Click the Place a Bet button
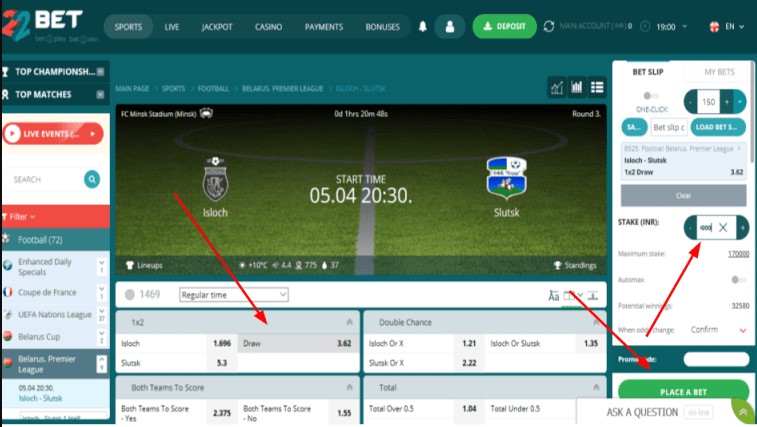This screenshot has width=757, height=427. coord(683,391)
